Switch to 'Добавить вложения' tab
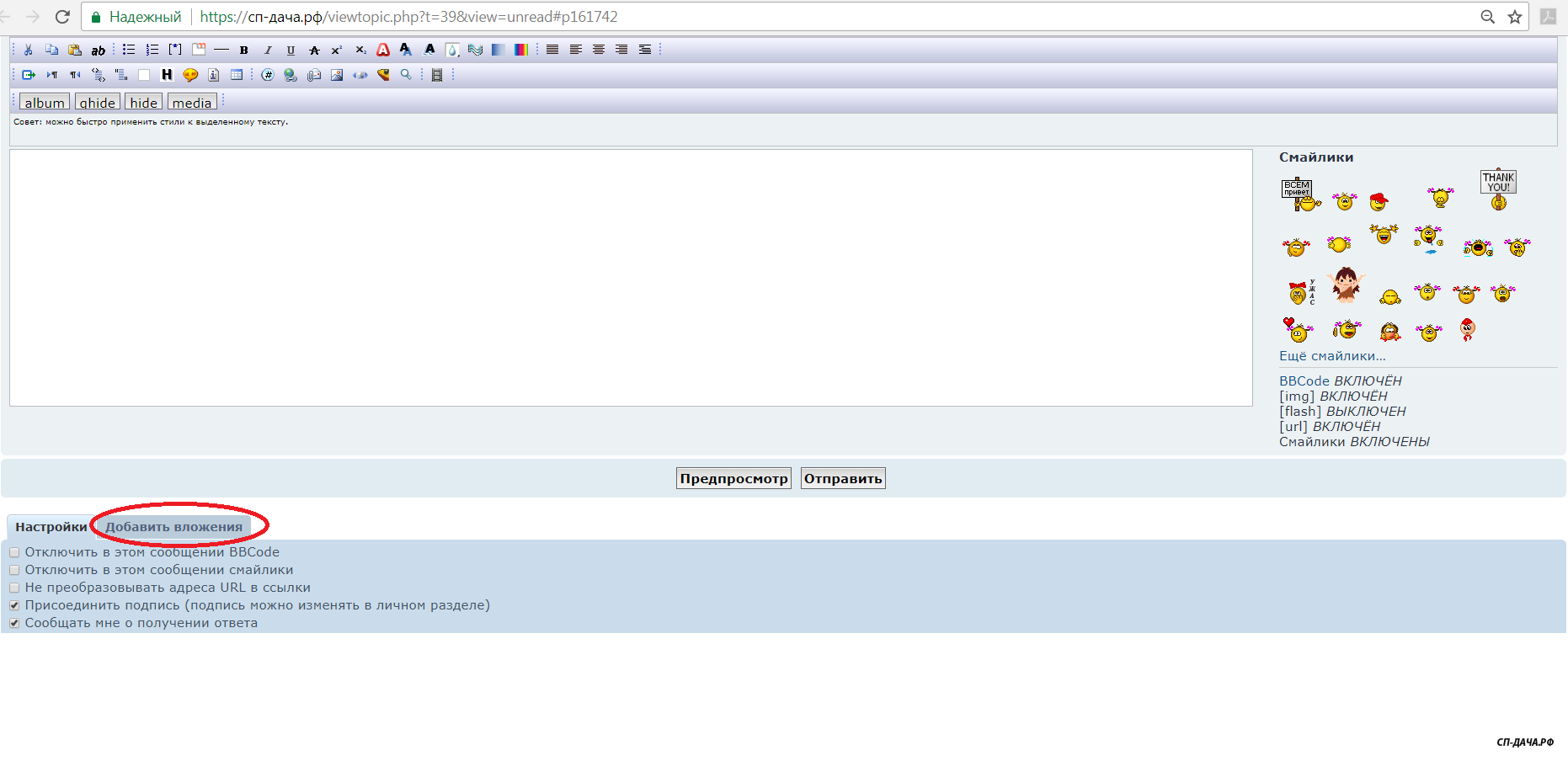 click(x=173, y=527)
